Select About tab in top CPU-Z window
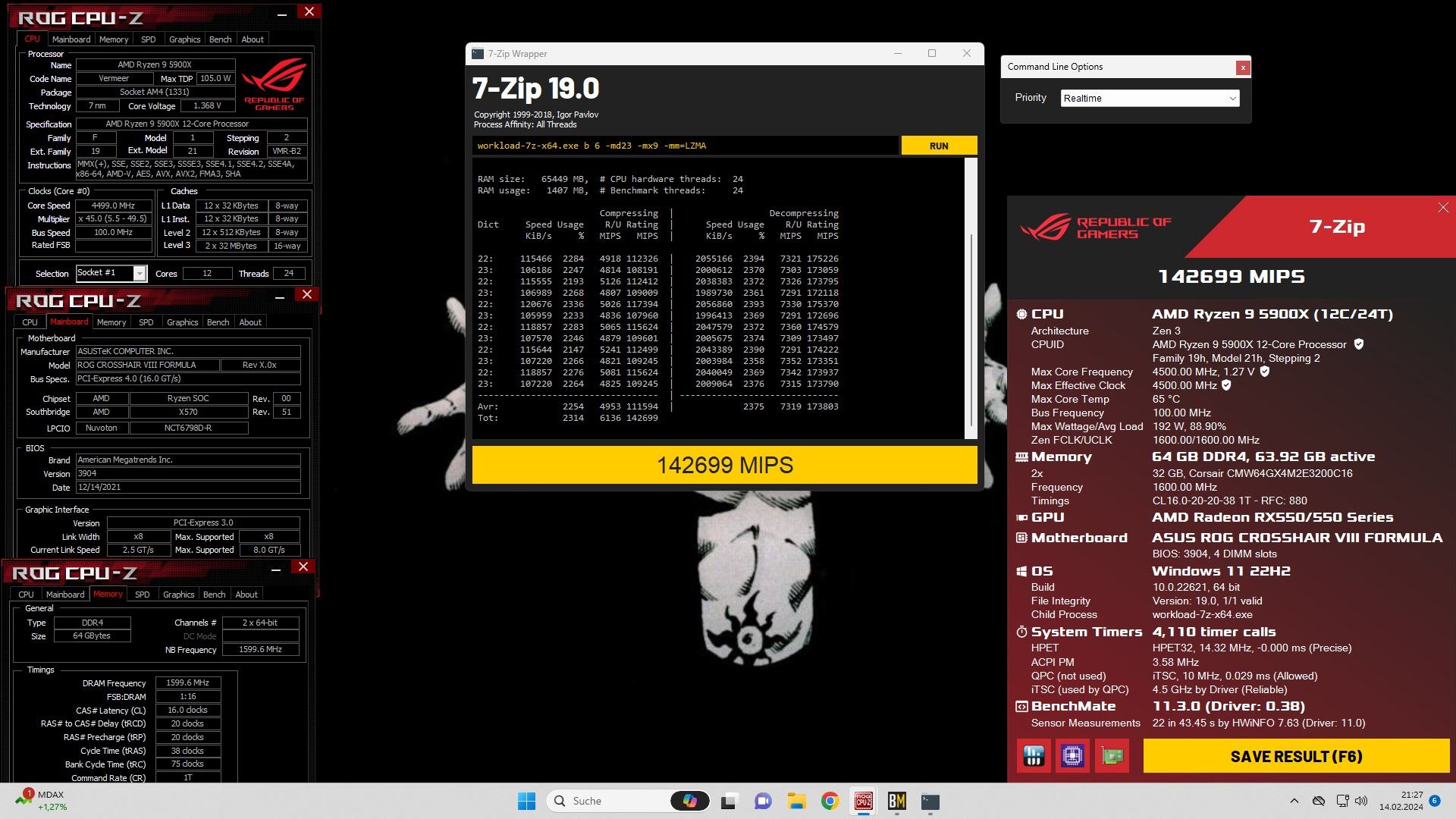The height and width of the screenshot is (819, 1456). [253, 39]
